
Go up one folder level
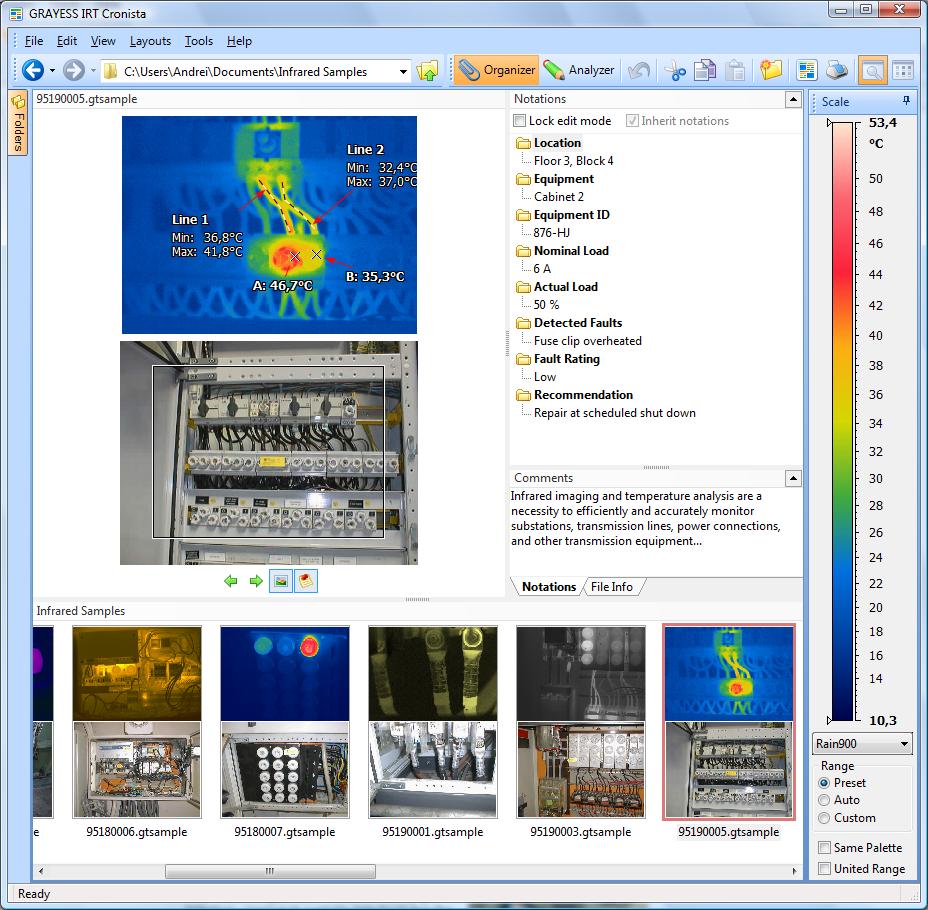point(427,71)
